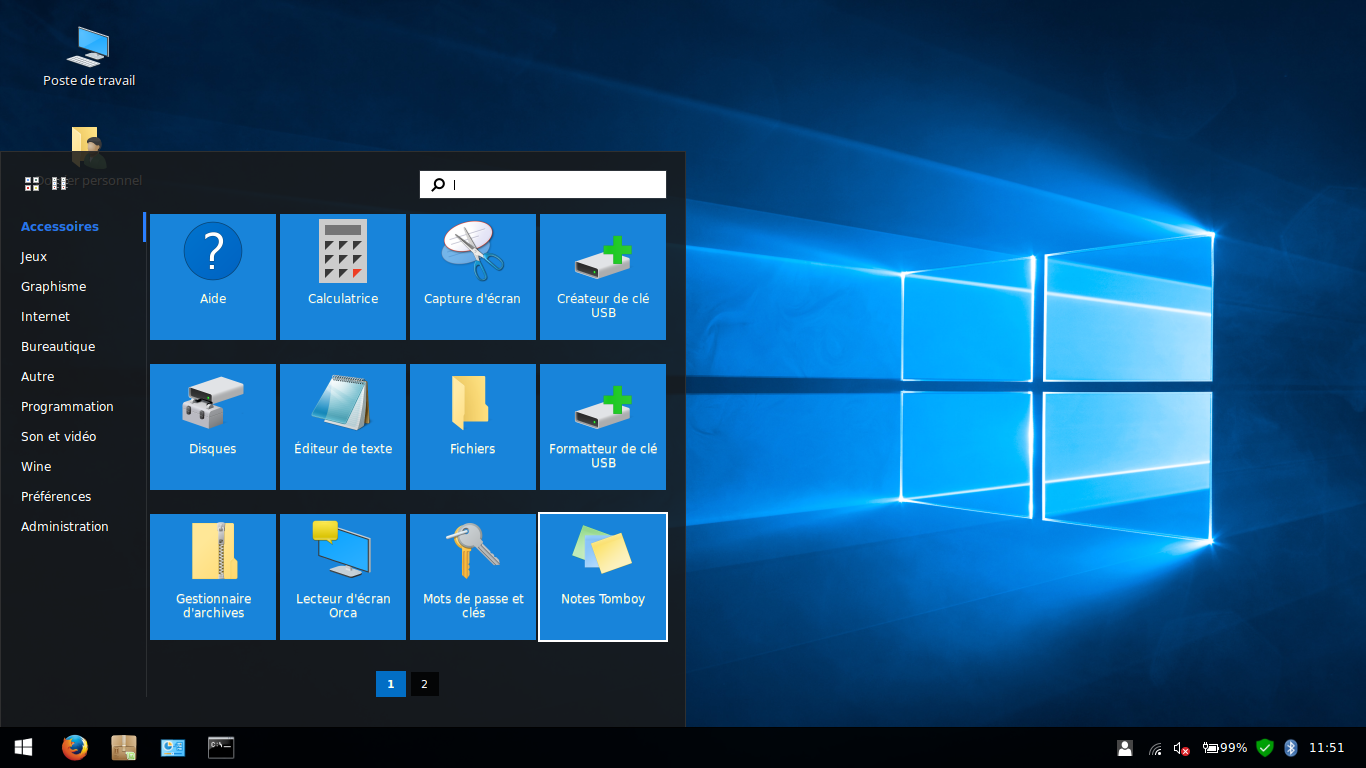Launch the terminal from the taskbar
Screen dimensions: 1366x768
[x=221, y=747]
